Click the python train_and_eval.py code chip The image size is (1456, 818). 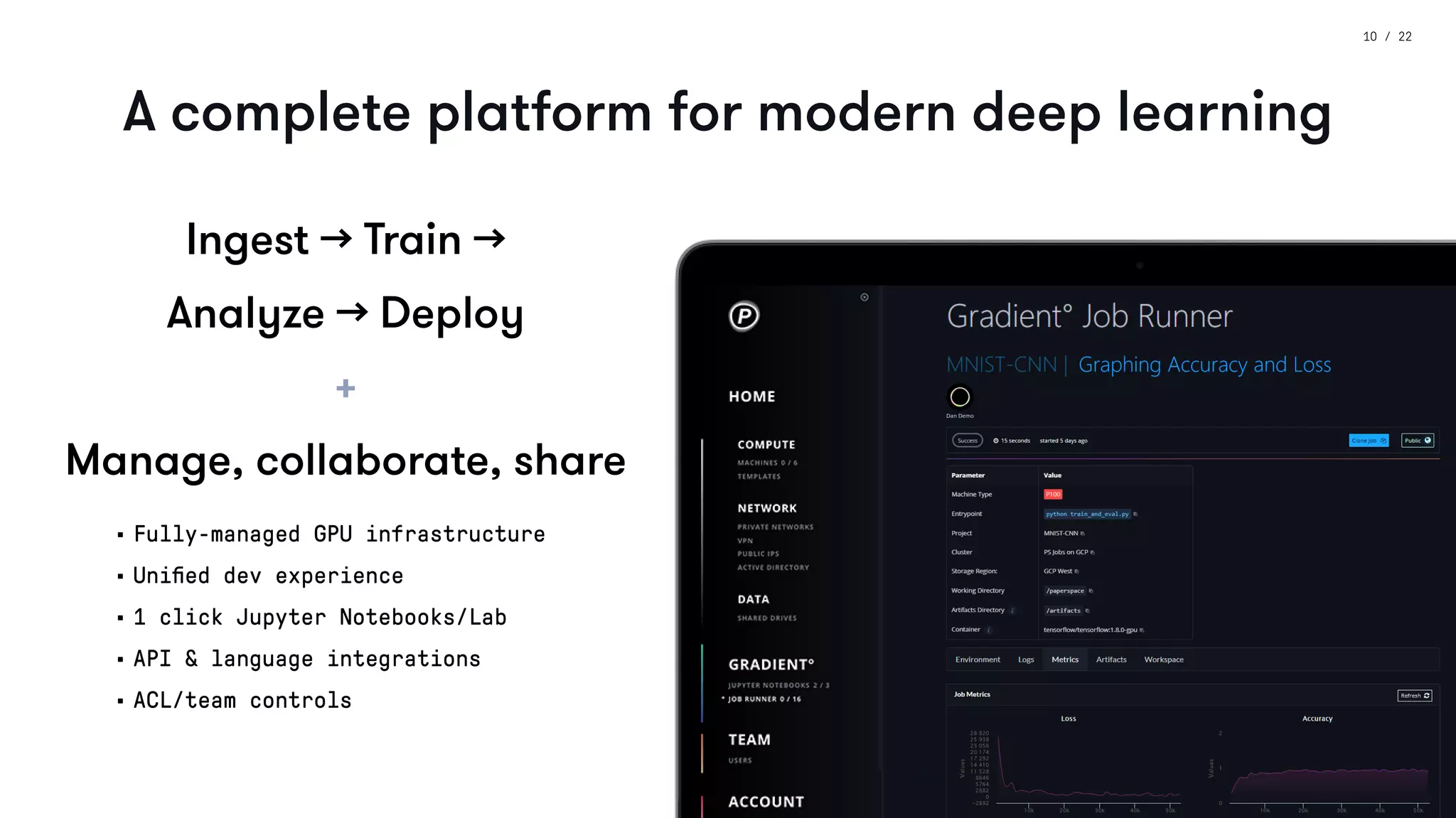pos(1087,514)
